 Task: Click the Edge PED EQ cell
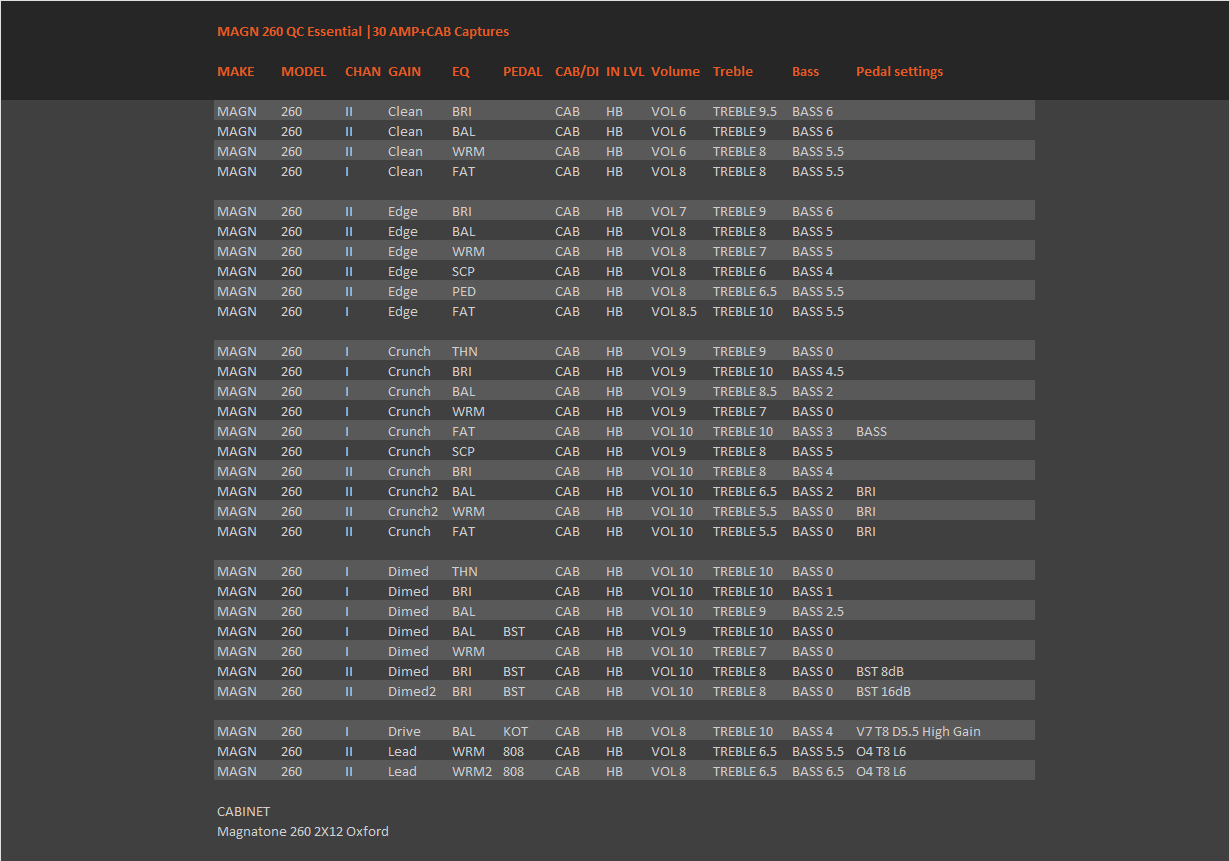[464, 292]
